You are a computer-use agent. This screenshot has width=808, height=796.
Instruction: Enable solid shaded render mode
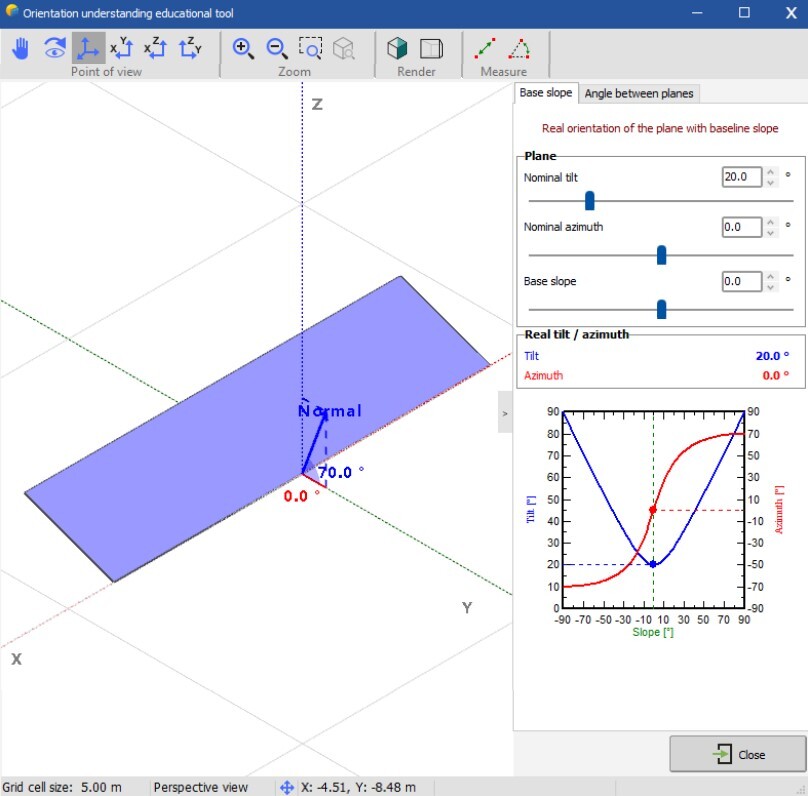[x=398, y=48]
